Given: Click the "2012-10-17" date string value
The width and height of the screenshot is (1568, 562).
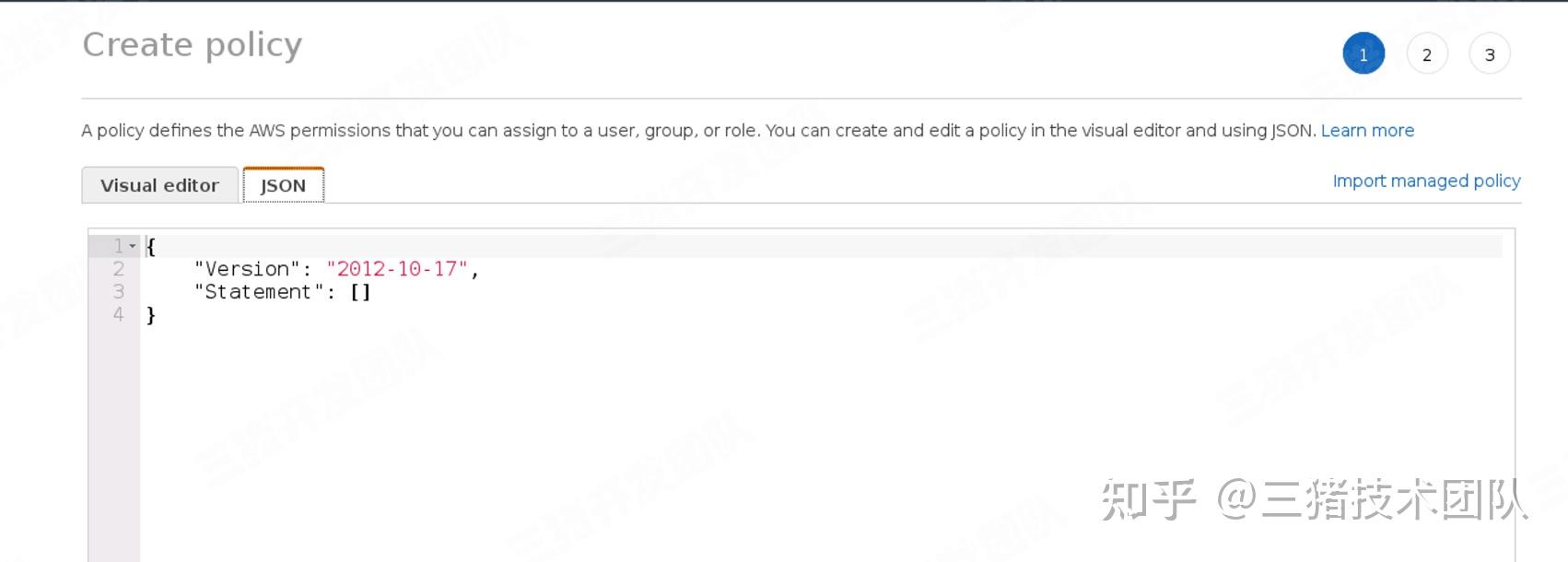Looking at the screenshot, I should [x=397, y=269].
